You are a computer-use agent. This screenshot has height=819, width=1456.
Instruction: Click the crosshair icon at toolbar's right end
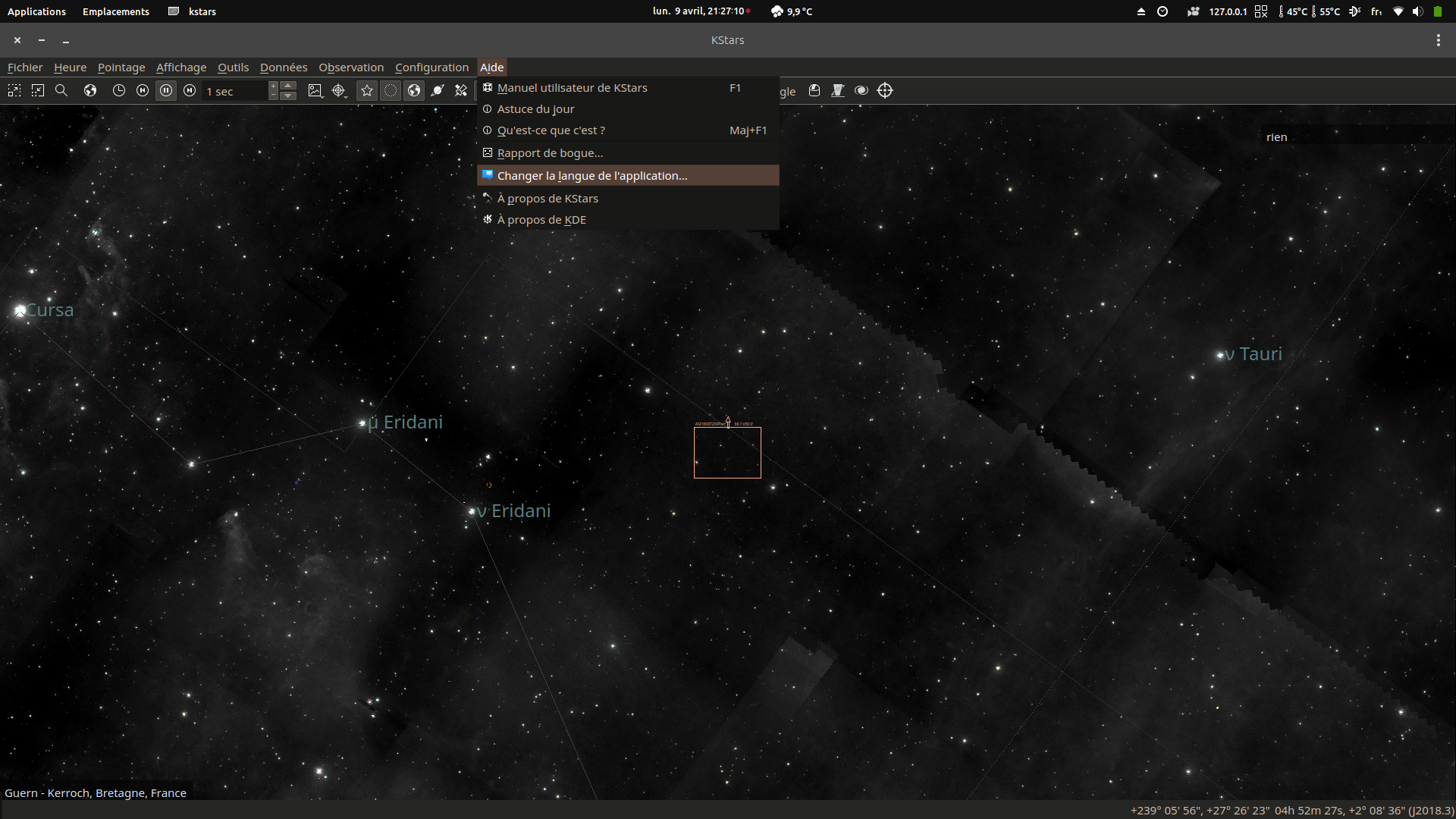885,91
